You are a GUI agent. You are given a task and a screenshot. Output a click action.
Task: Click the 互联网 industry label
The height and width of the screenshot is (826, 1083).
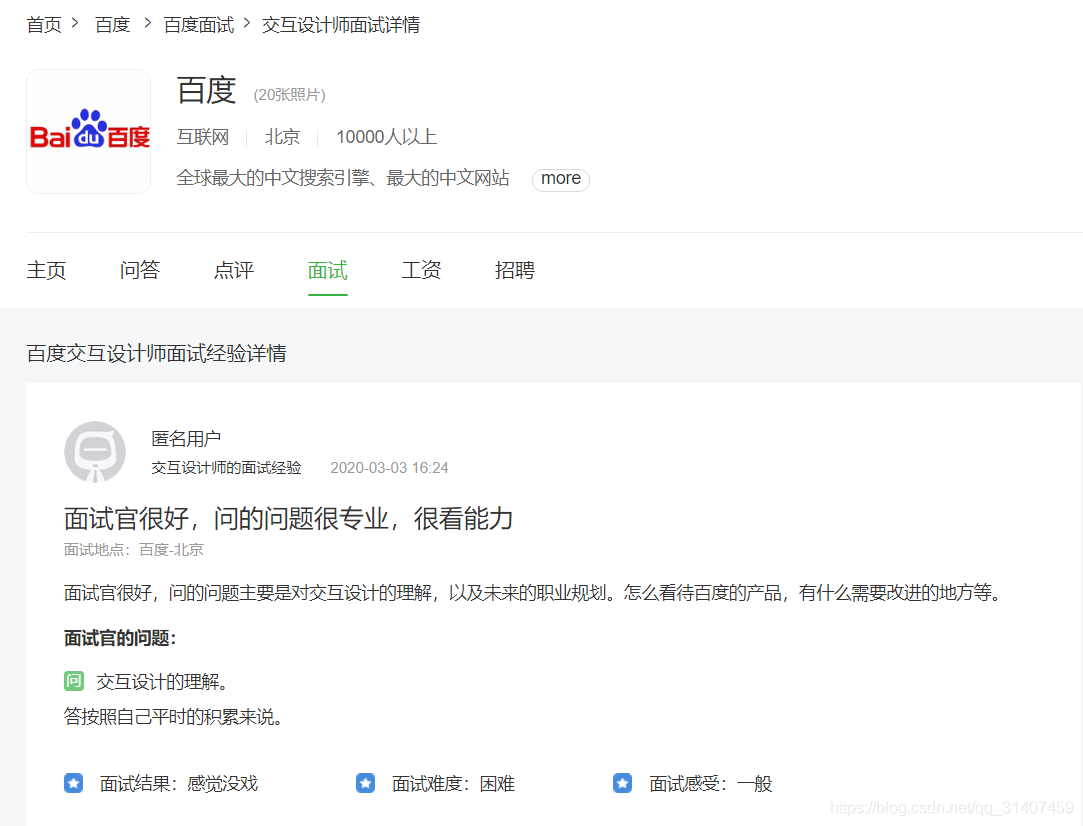[203, 137]
